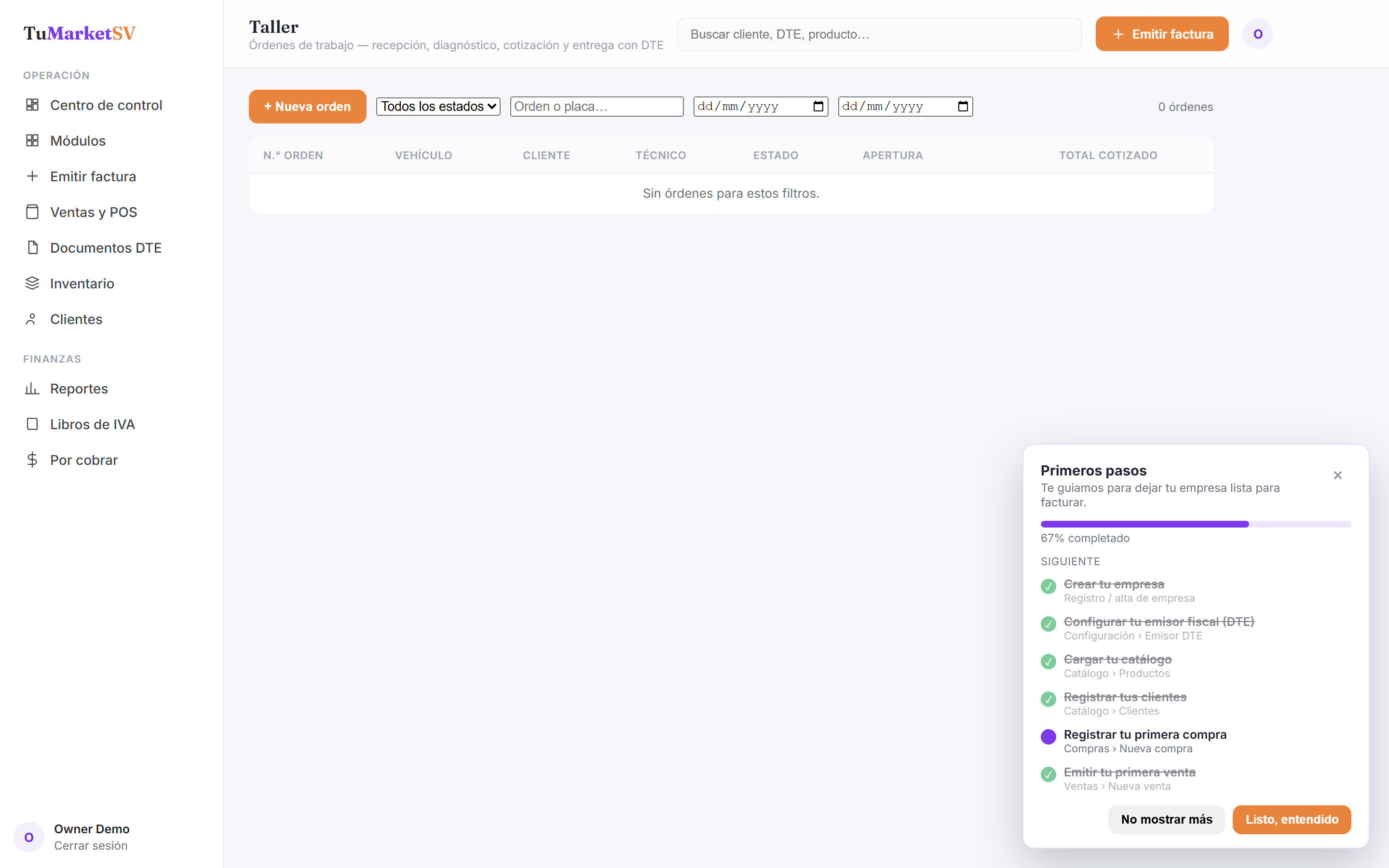Click the TuMarketSV logo
The width and height of the screenshot is (1389, 868).
point(79,33)
